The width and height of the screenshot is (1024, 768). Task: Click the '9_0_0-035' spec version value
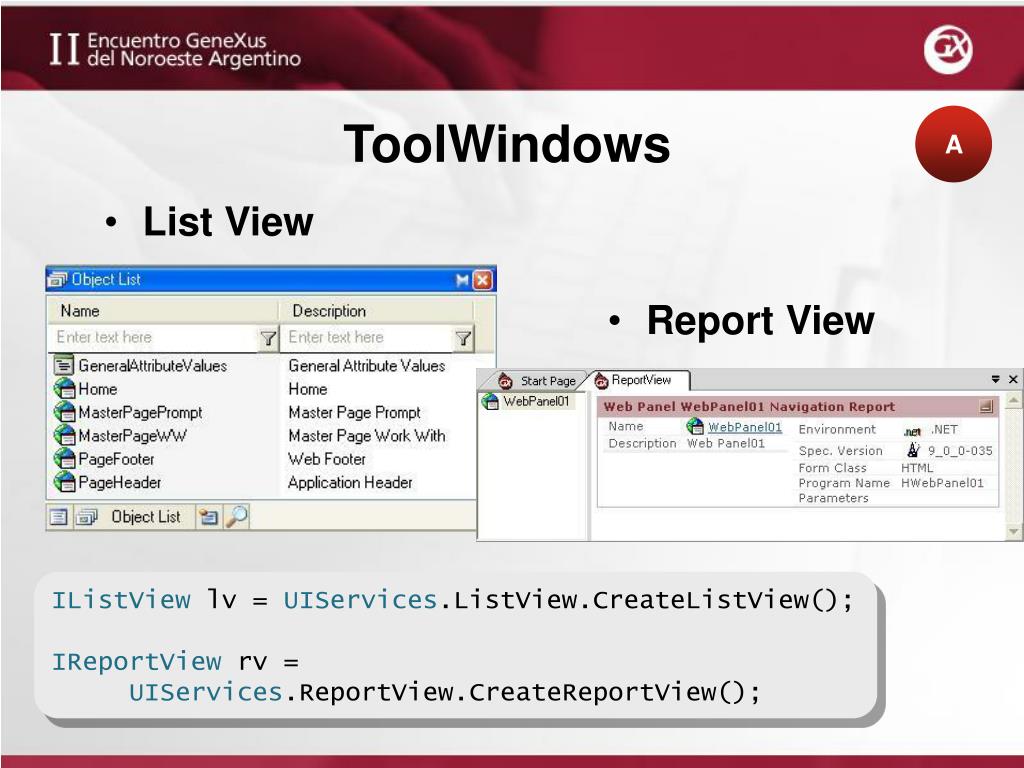tap(960, 451)
